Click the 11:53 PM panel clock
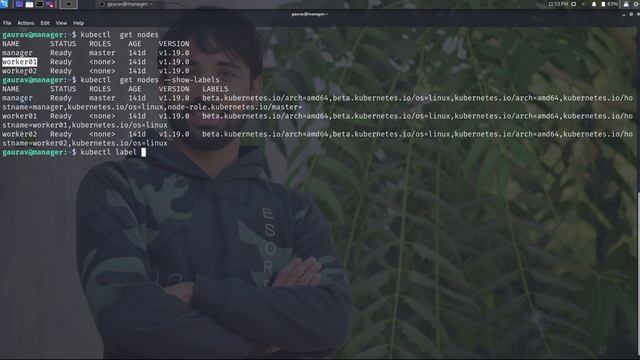Image resolution: width=640 pixels, height=360 pixels. click(x=558, y=4)
